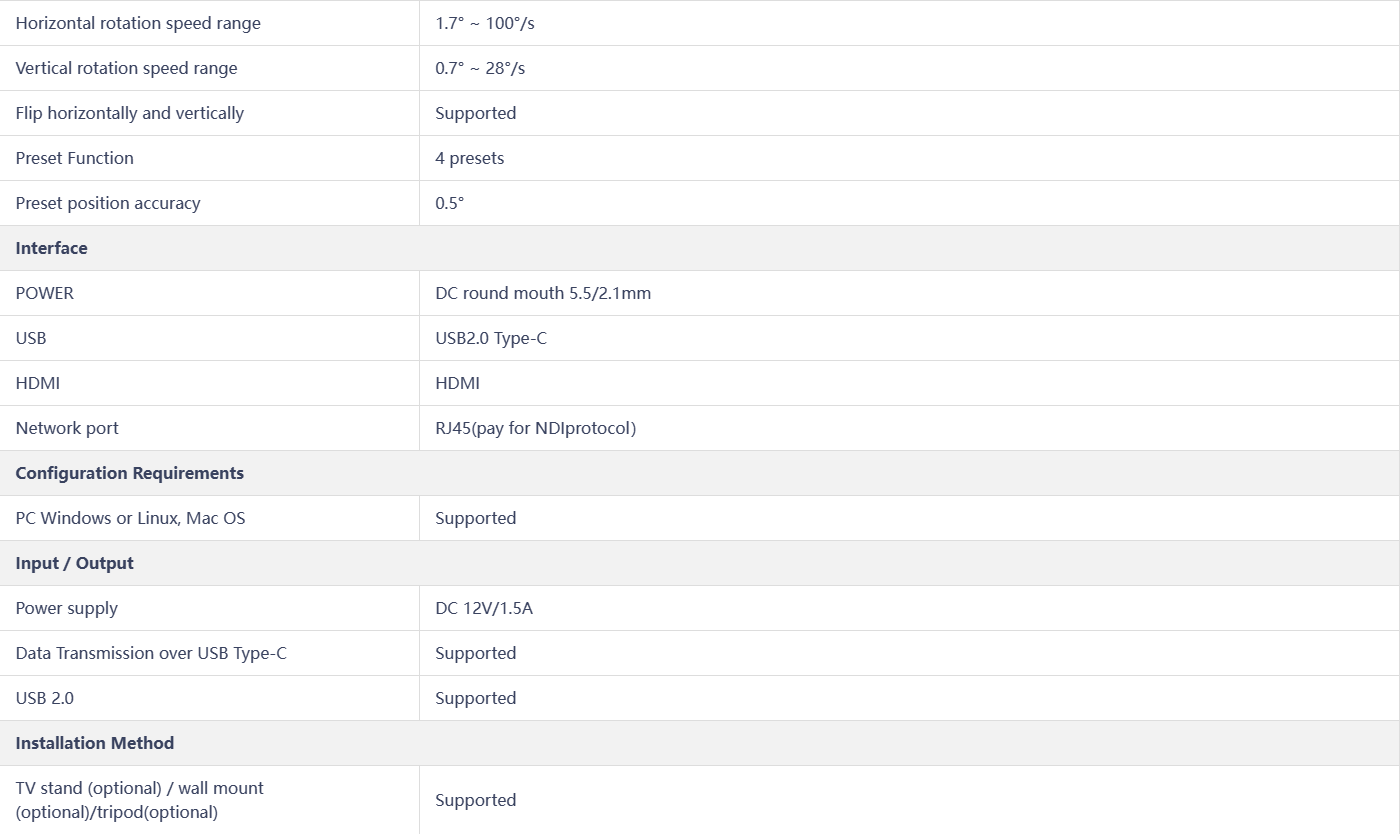Image resolution: width=1400 pixels, height=834 pixels.
Task: Click the TV stand / wall mount label
Action: click(140, 800)
